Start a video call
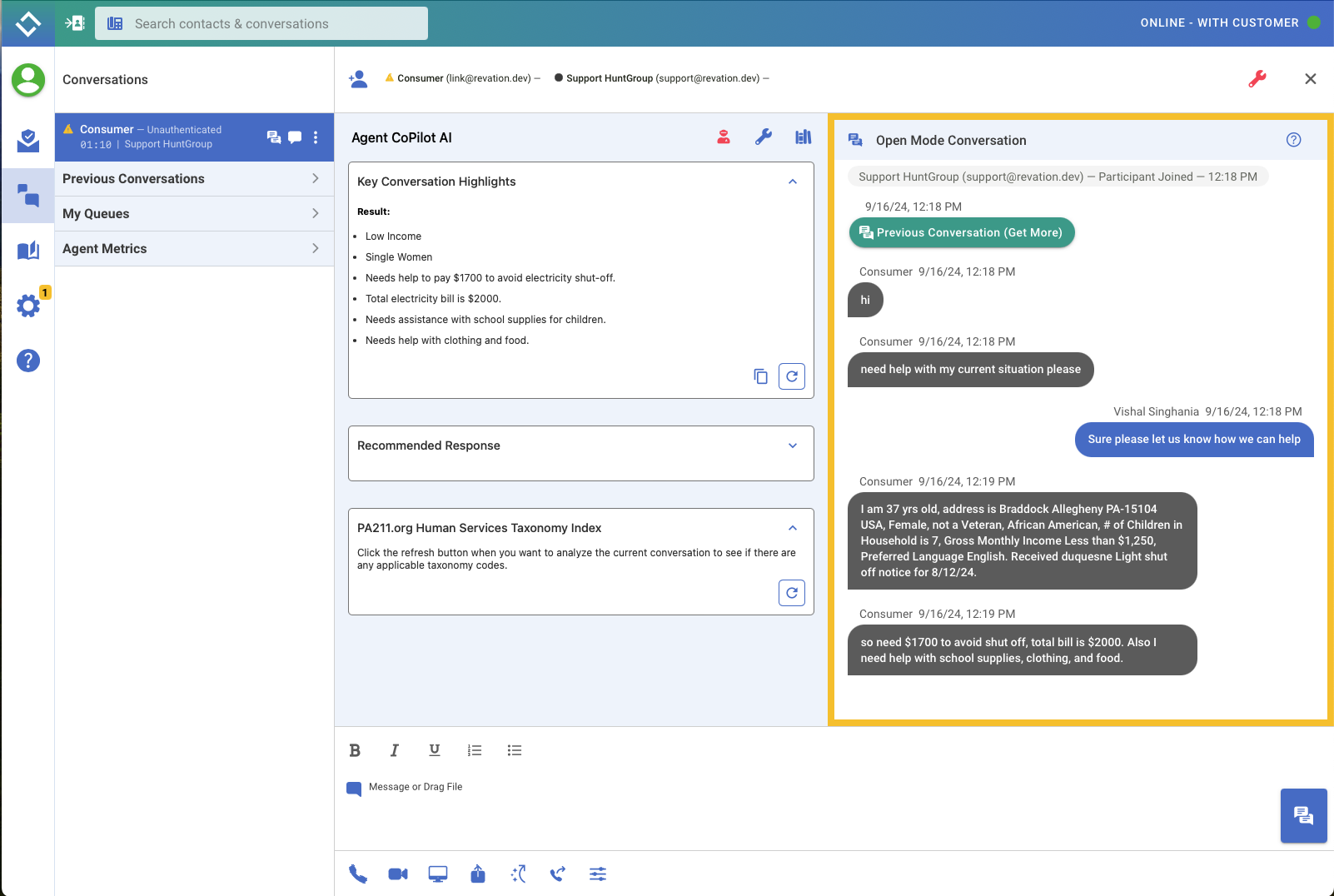 [x=398, y=874]
